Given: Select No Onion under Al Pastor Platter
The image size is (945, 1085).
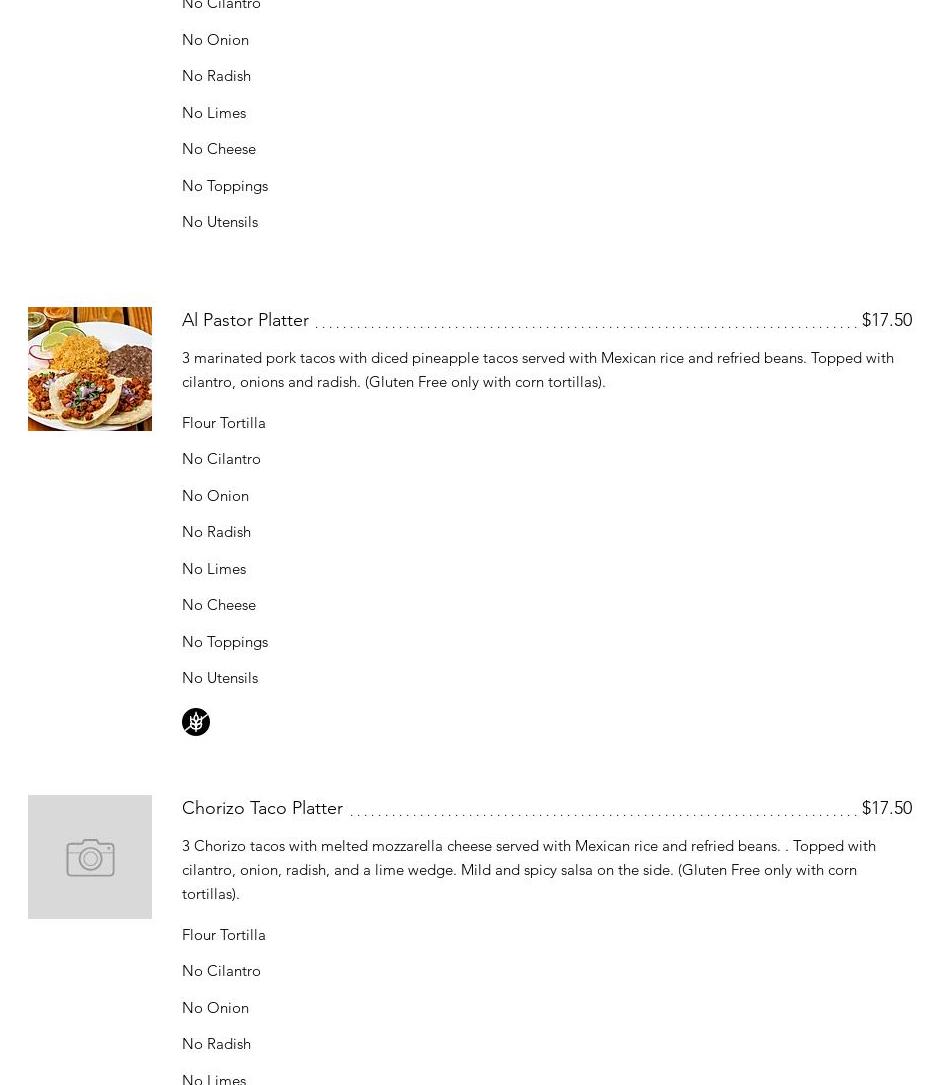Looking at the screenshot, I should pyautogui.click(x=215, y=495).
